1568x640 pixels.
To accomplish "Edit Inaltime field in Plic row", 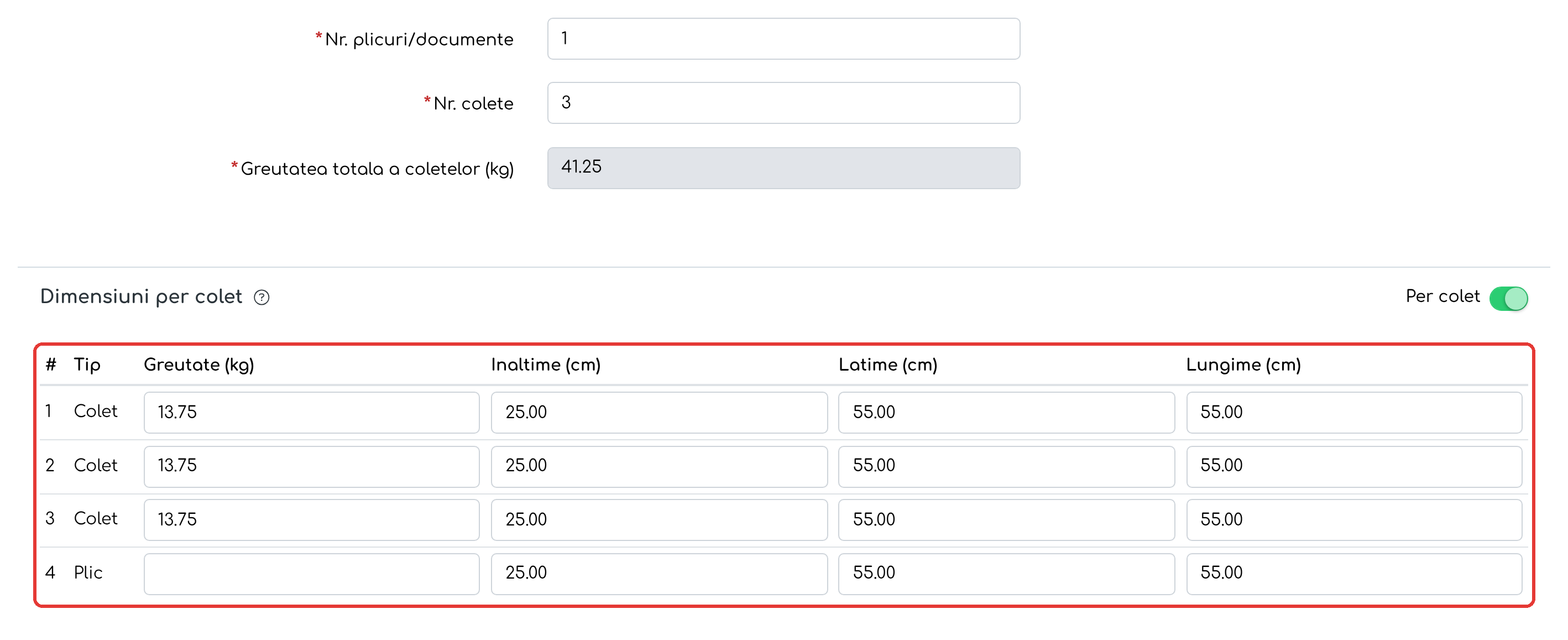I will pyautogui.click(x=659, y=574).
